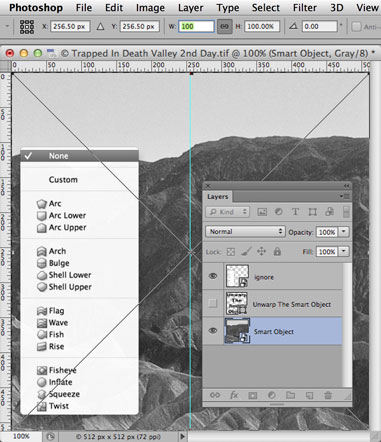The height and width of the screenshot is (442, 381).
Task: Click the reference point location grid icon
Action: click(x=27, y=27)
